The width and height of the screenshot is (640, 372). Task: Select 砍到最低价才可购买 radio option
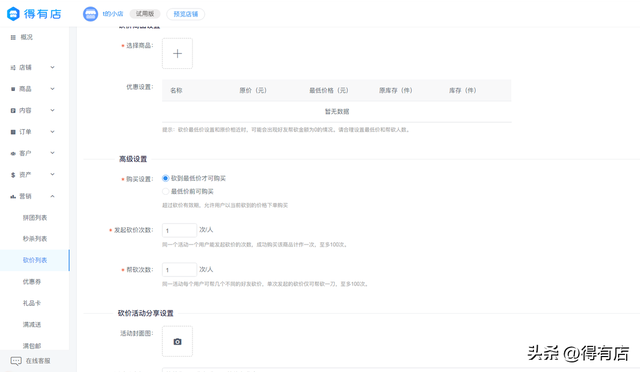click(x=165, y=178)
